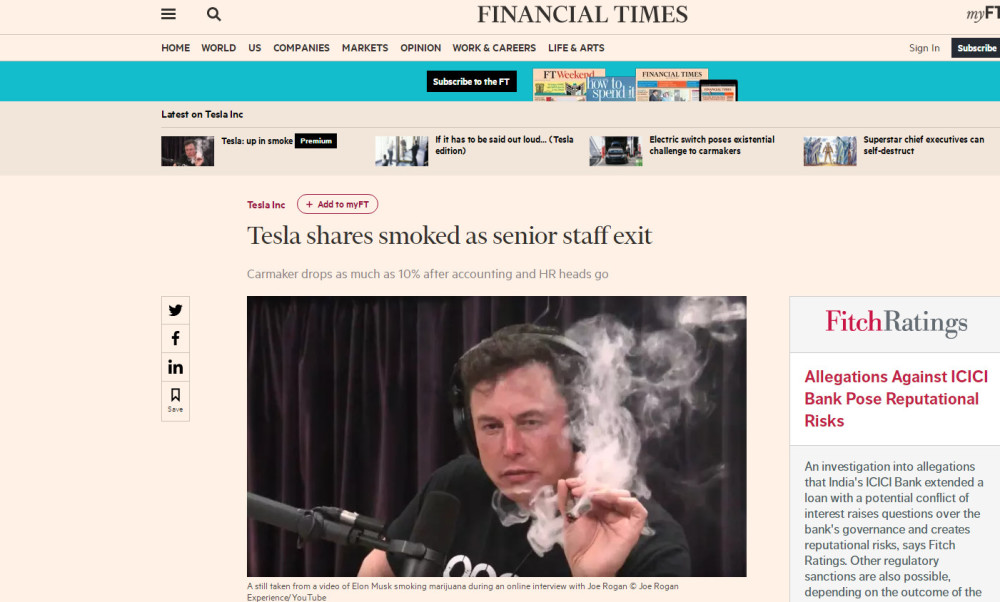Toggle Add to myFT for Tesla Inc

(x=337, y=204)
